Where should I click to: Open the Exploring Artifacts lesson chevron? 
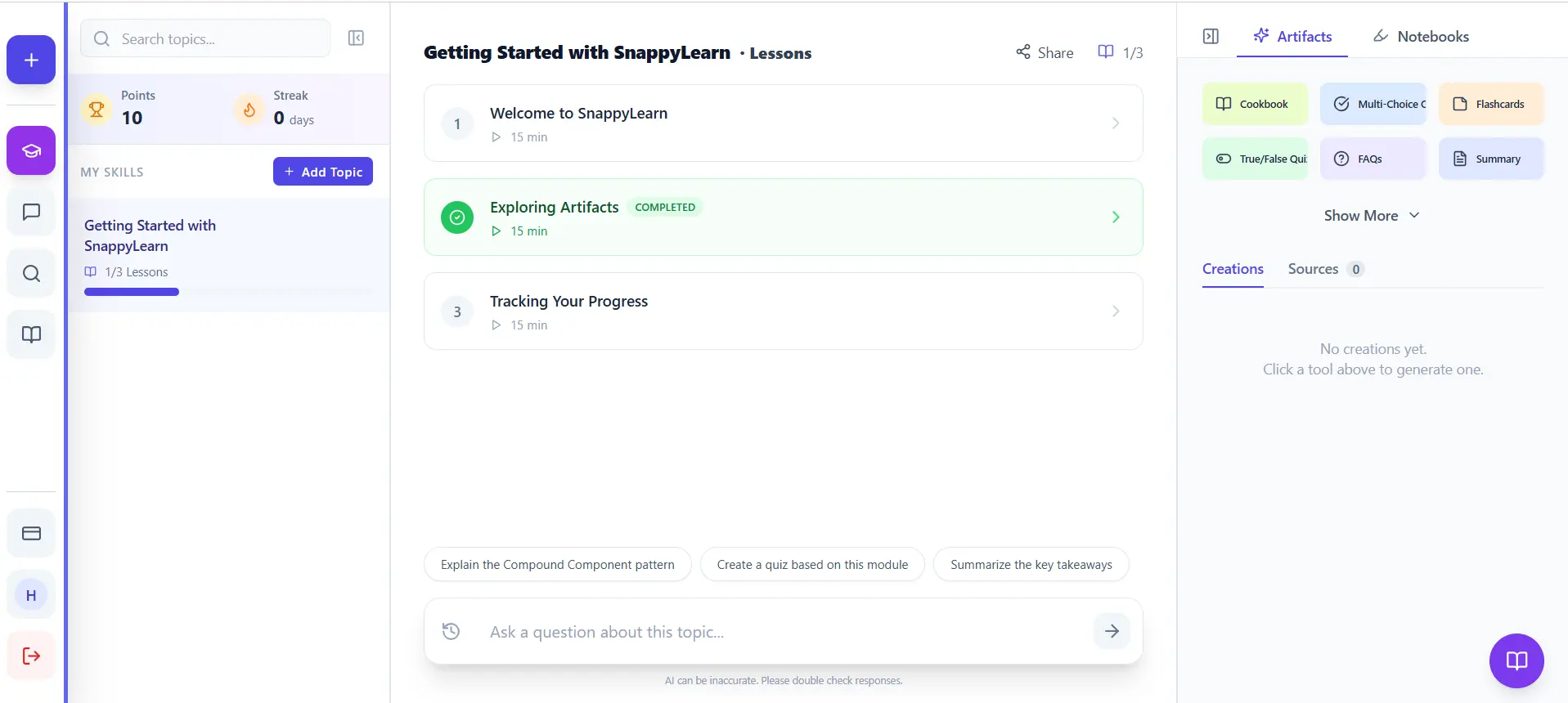(x=1116, y=217)
